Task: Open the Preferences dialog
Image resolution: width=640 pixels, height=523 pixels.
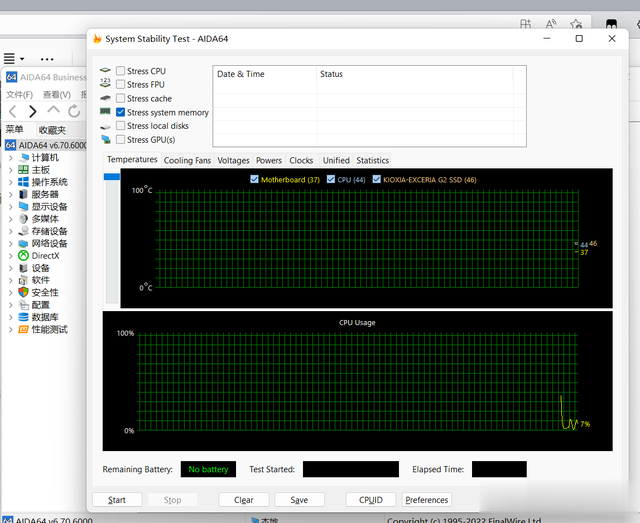Action: (x=427, y=500)
